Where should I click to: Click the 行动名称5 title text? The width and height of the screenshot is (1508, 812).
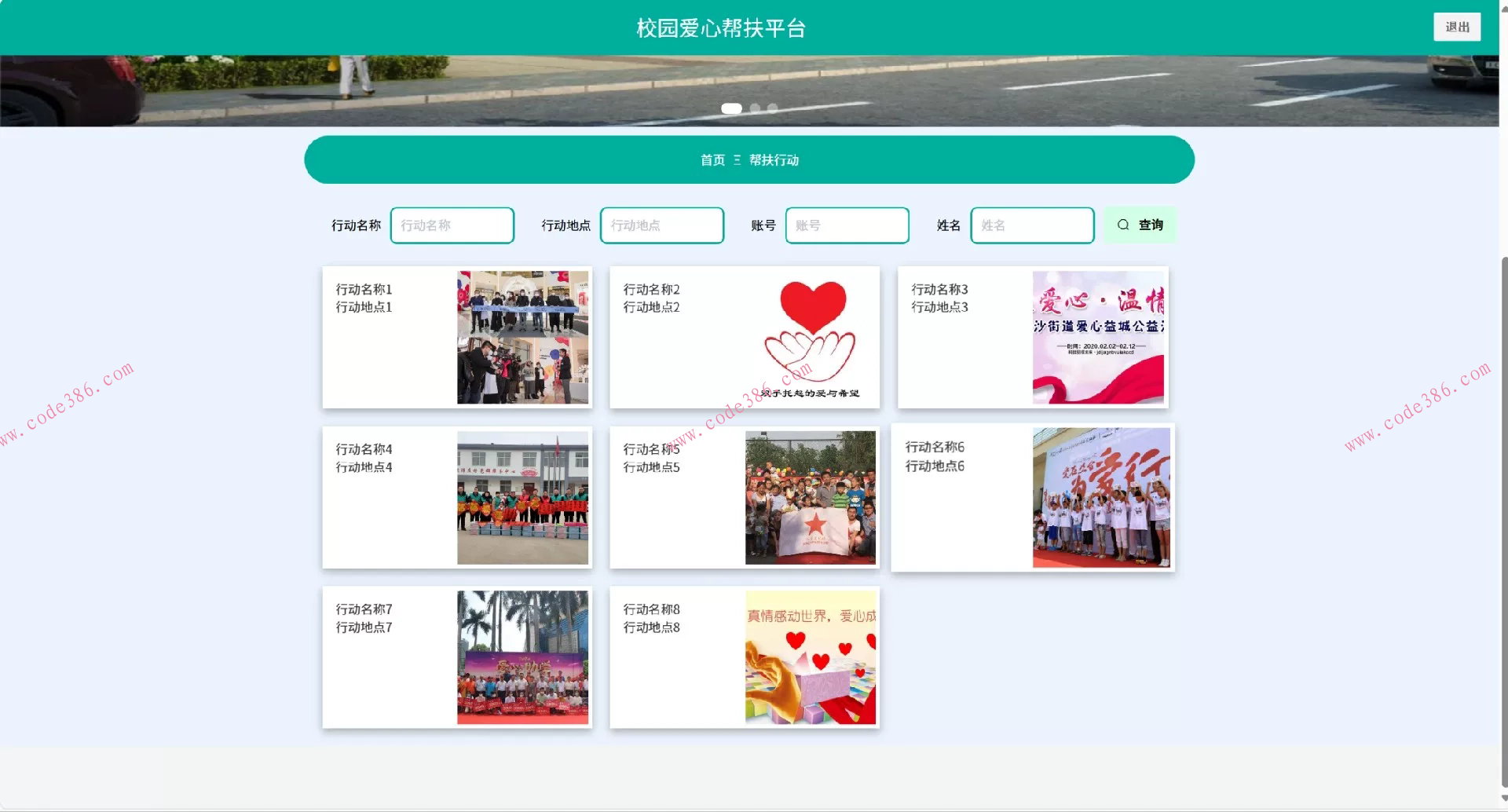click(651, 449)
